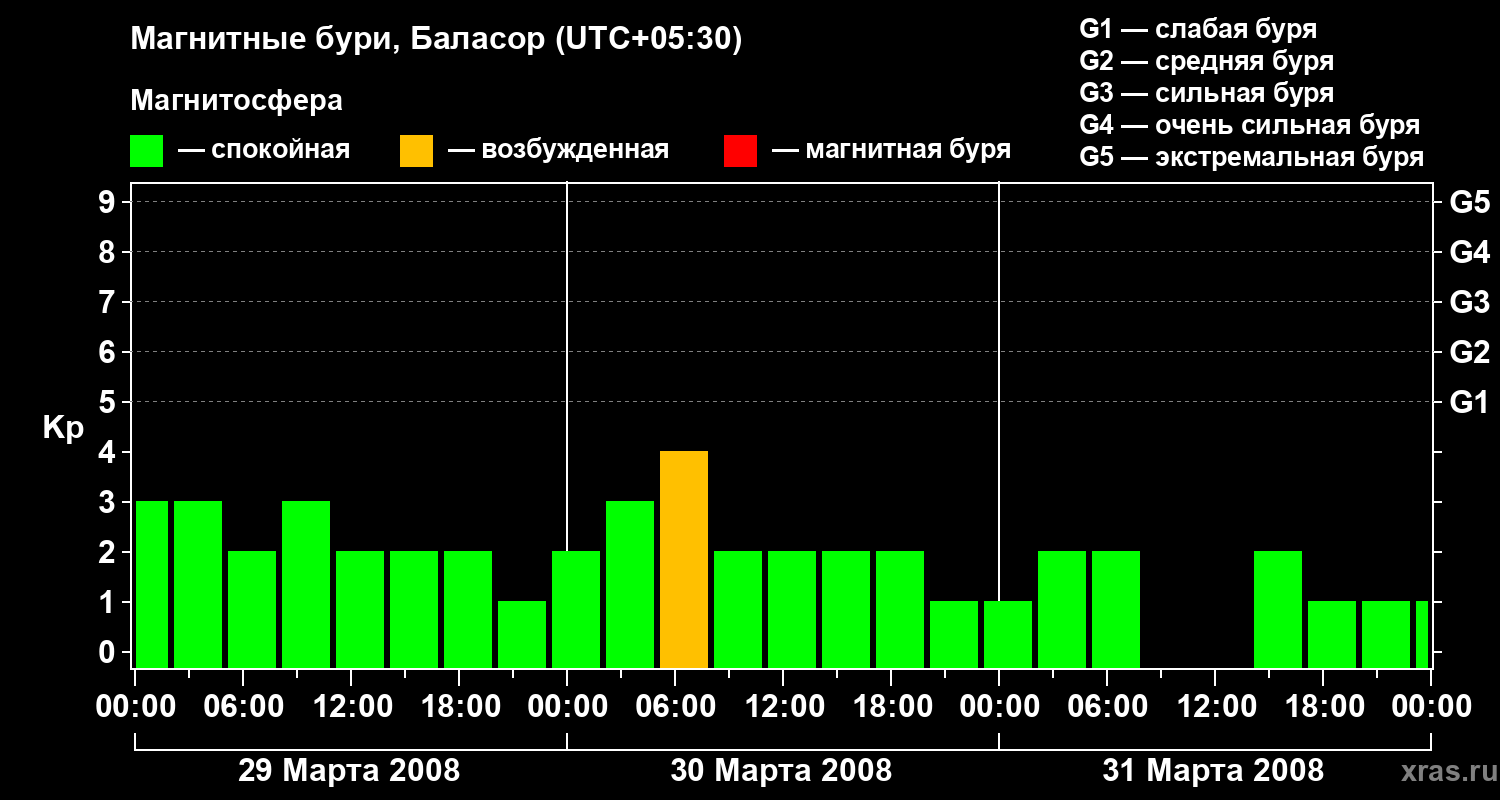Click the red 'магнитная буря' legend swatch
The height and width of the screenshot is (800, 1500).
[x=740, y=151]
